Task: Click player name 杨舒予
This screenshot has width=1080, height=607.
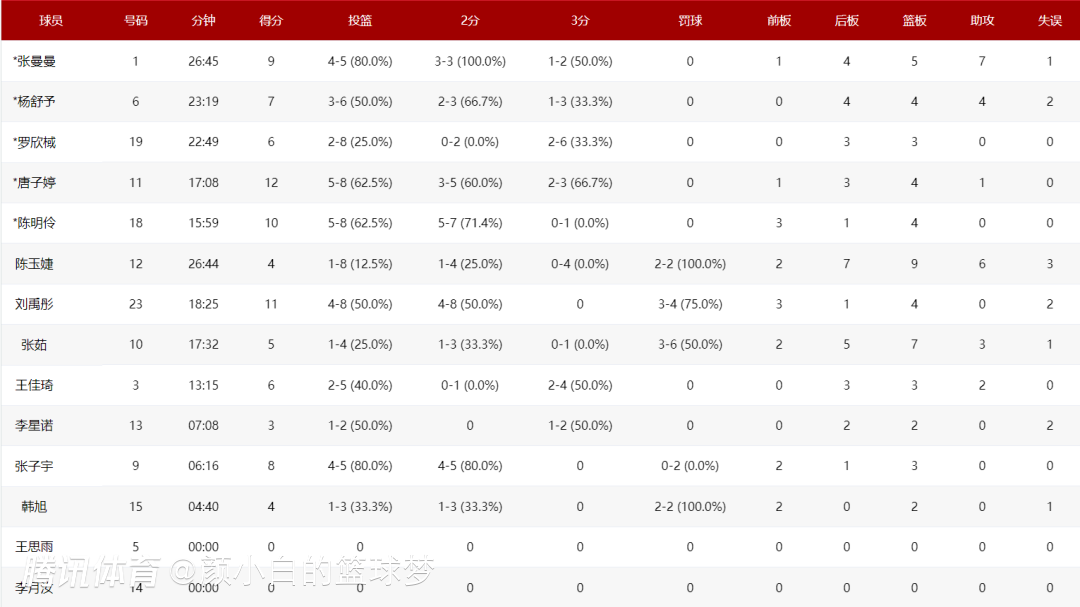Action: (34, 101)
